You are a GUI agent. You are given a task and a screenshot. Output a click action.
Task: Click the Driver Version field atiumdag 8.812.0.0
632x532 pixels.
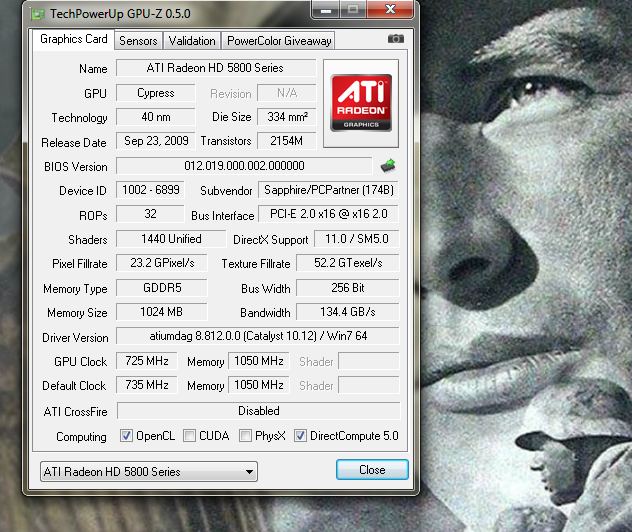tap(258, 336)
